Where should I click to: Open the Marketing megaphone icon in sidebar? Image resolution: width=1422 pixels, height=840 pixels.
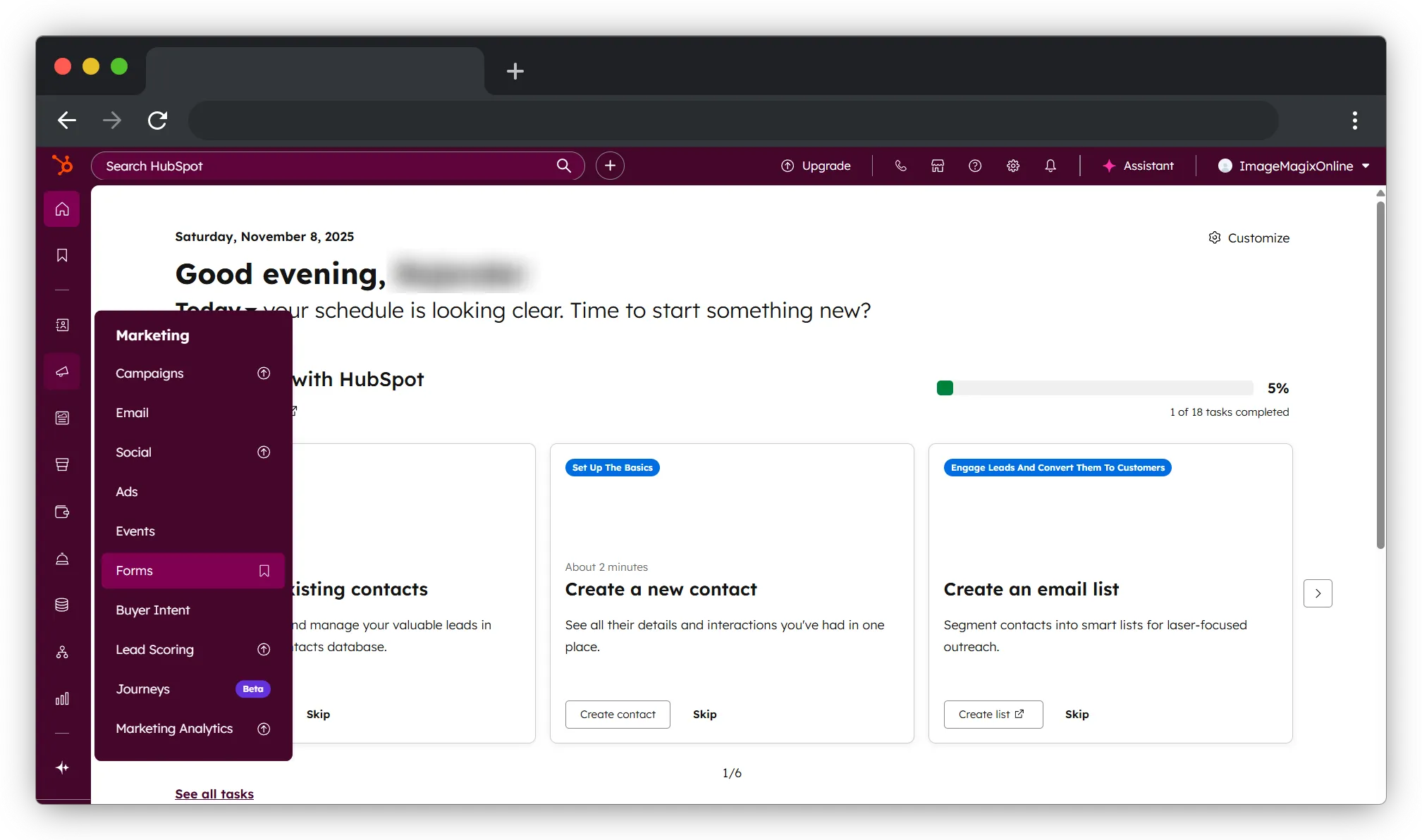tap(62, 371)
